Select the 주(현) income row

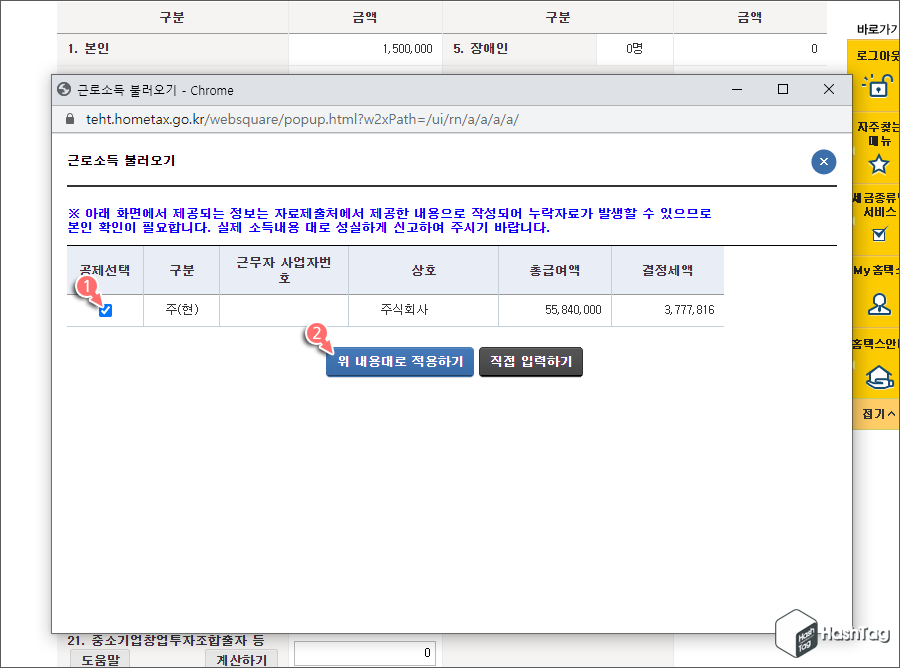pyautogui.click(x=181, y=311)
